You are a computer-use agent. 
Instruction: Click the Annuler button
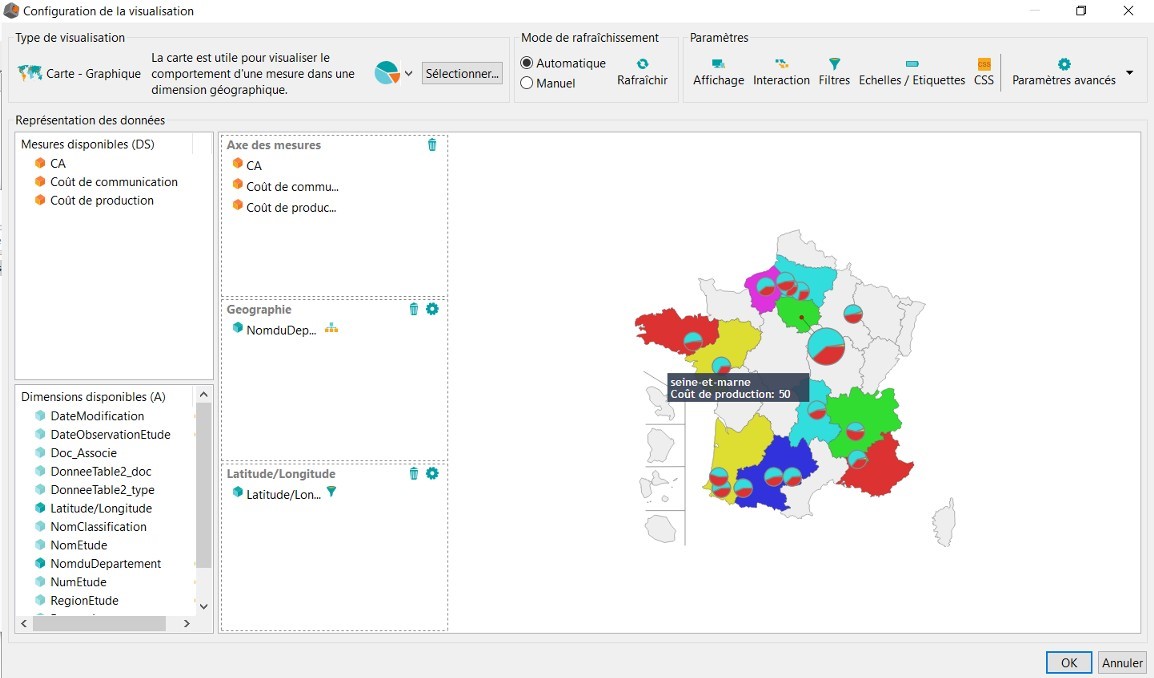point(1122,662)
